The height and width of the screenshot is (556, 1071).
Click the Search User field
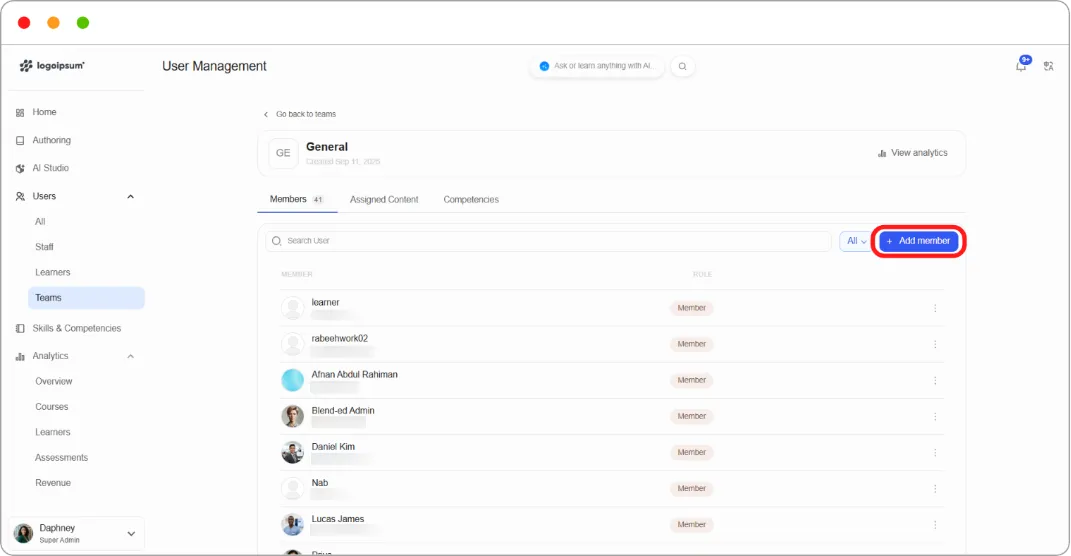[x=548, y=241]
